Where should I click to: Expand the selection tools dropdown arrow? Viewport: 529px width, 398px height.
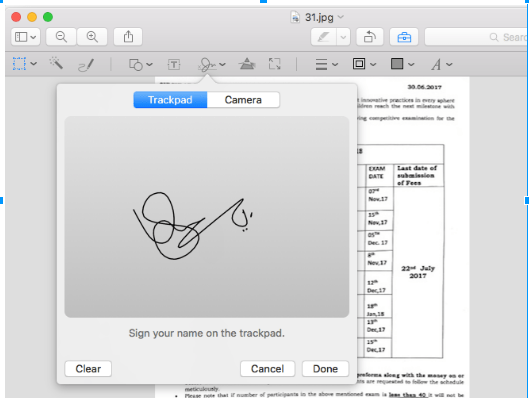[34, 63]
